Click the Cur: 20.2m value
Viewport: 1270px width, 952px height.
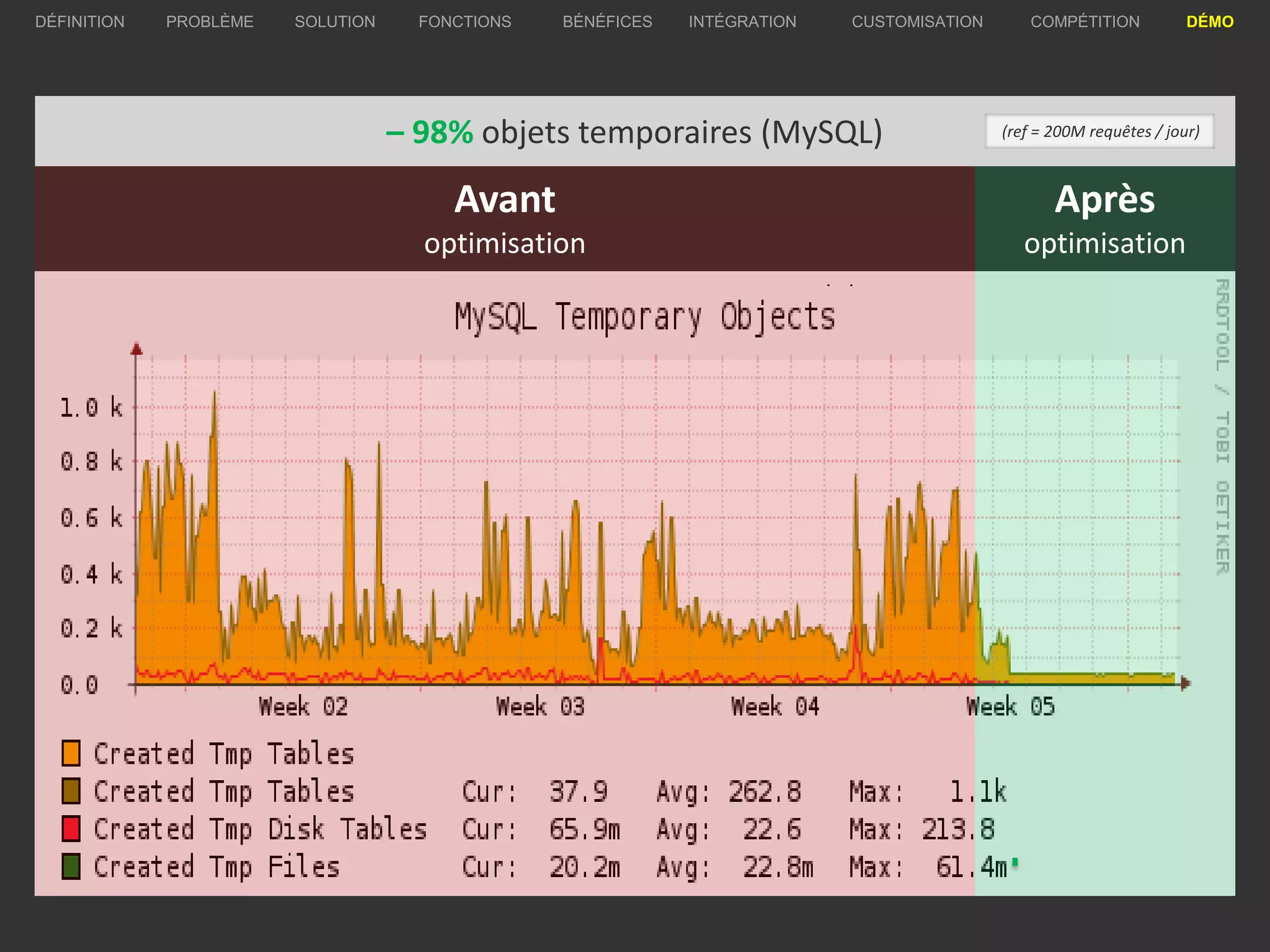click(x=541, y=867)
